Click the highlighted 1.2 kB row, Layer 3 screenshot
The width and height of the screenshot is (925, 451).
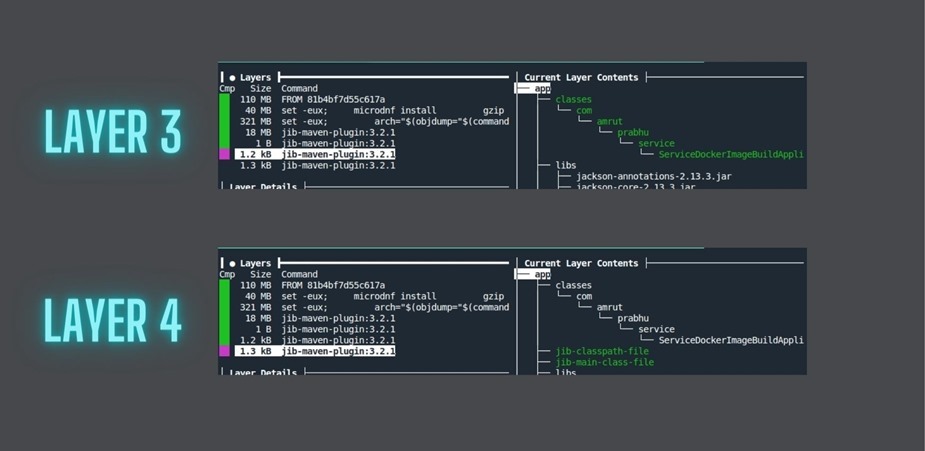point(315,154)
